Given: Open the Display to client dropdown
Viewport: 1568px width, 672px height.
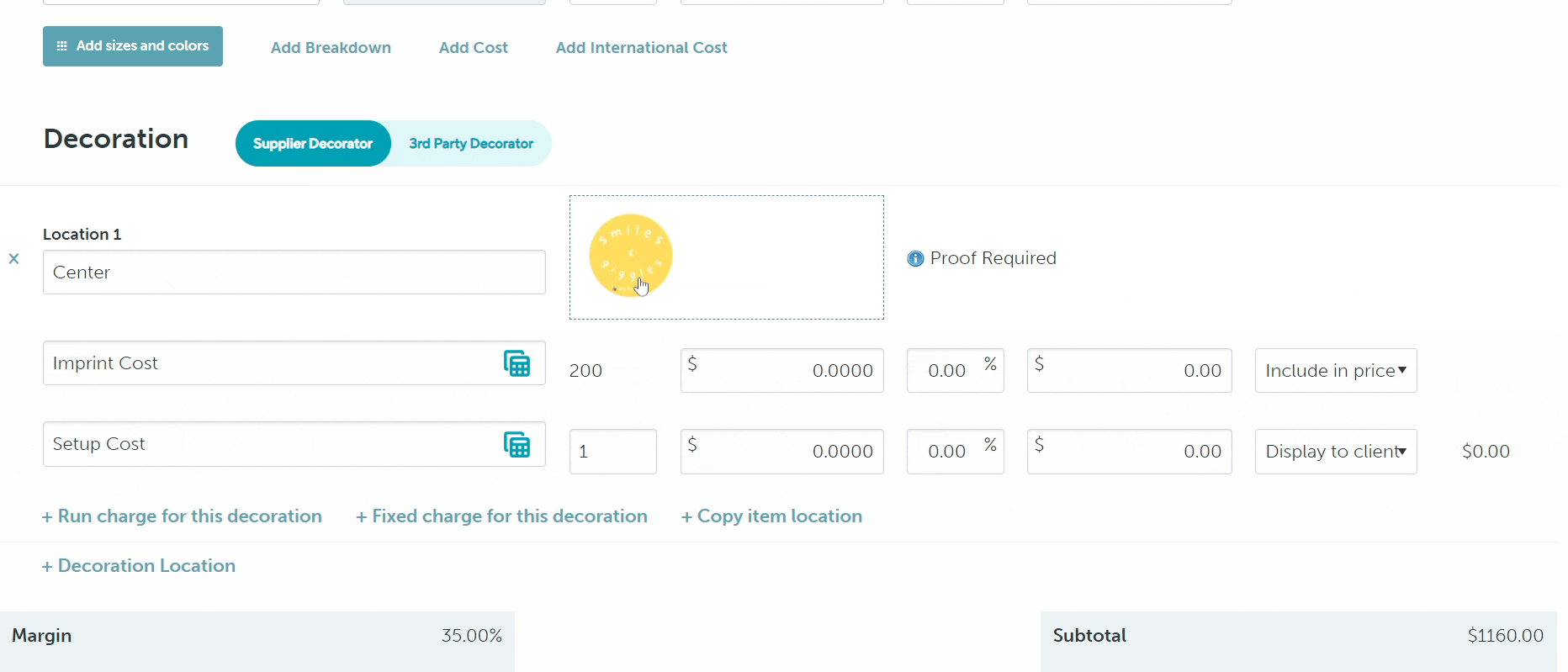Looking at the screenshot, I should click(1335, 452).
